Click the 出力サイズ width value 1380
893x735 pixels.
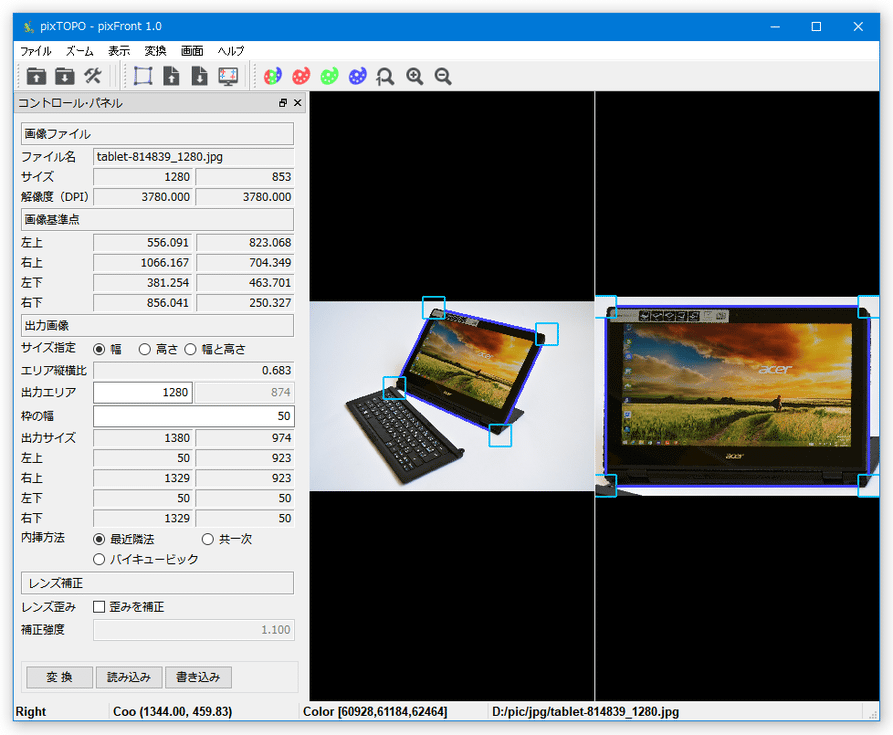coord(143,438)
